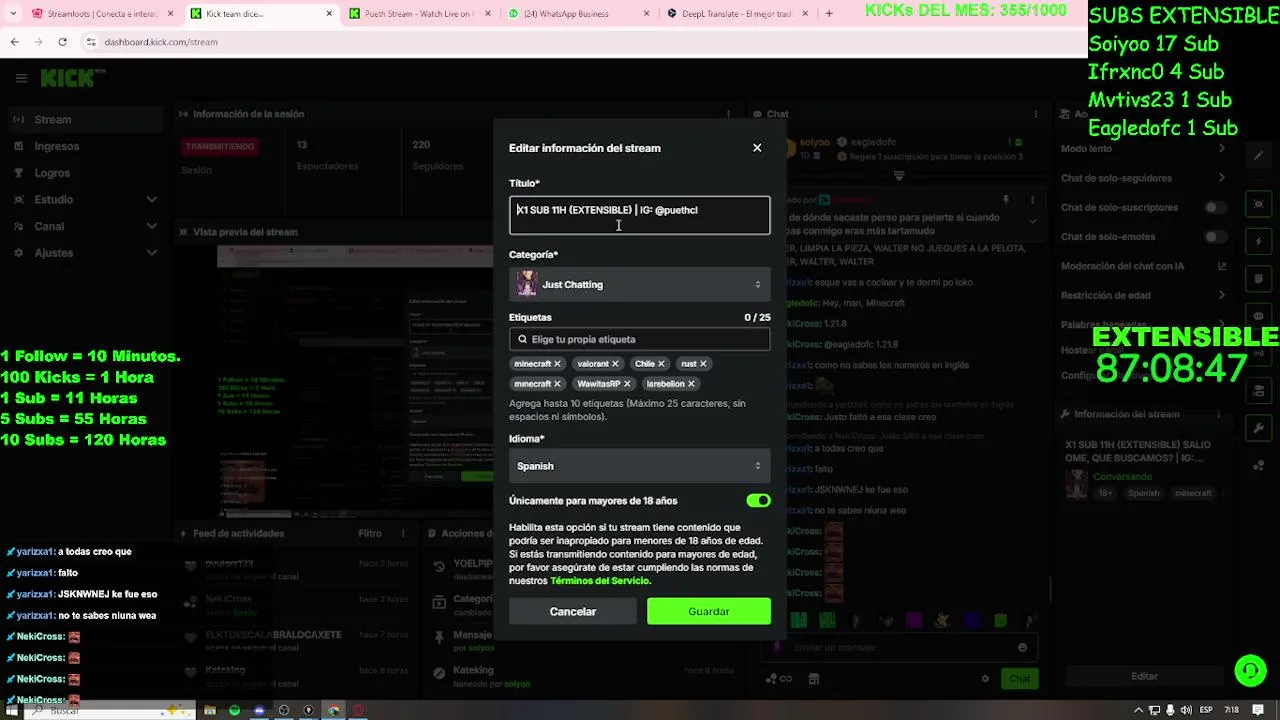Click the green Guardar button

[708, 611]
